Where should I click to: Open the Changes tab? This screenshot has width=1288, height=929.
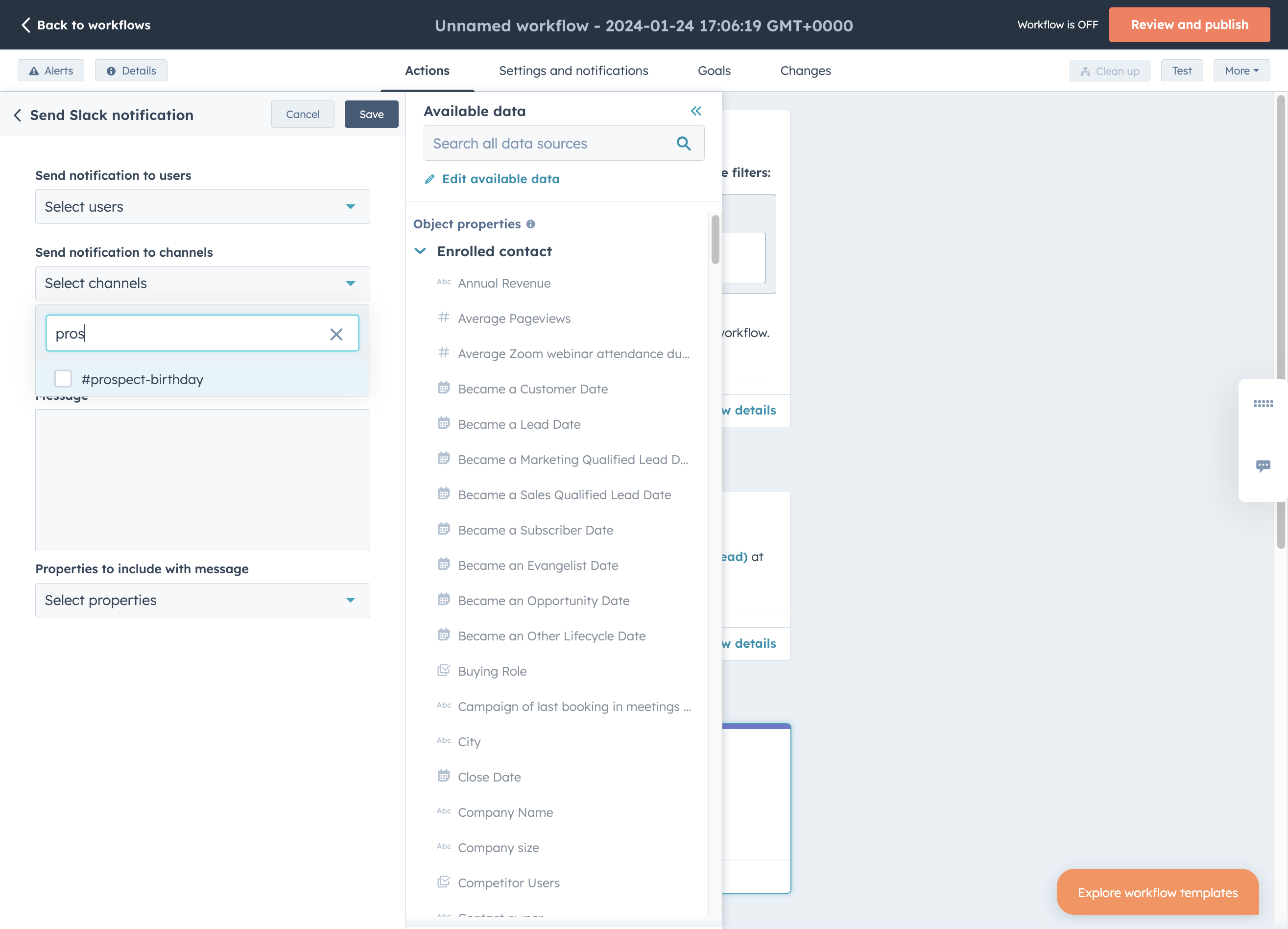point(805,71)
